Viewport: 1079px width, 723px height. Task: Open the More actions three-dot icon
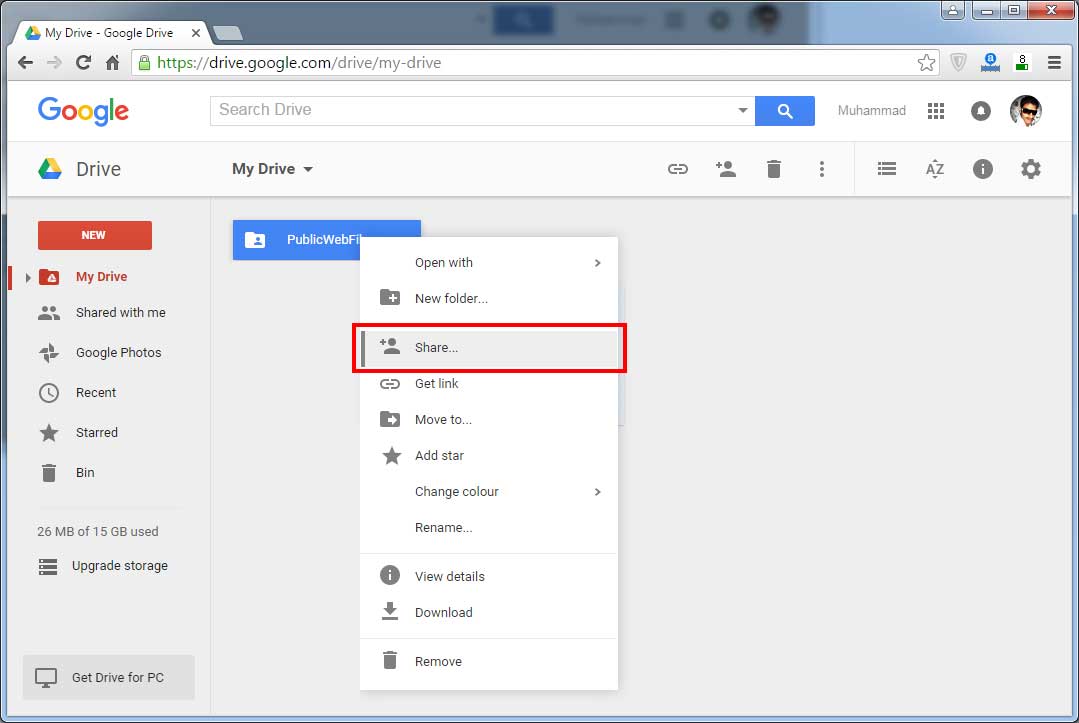coord(822,169)
